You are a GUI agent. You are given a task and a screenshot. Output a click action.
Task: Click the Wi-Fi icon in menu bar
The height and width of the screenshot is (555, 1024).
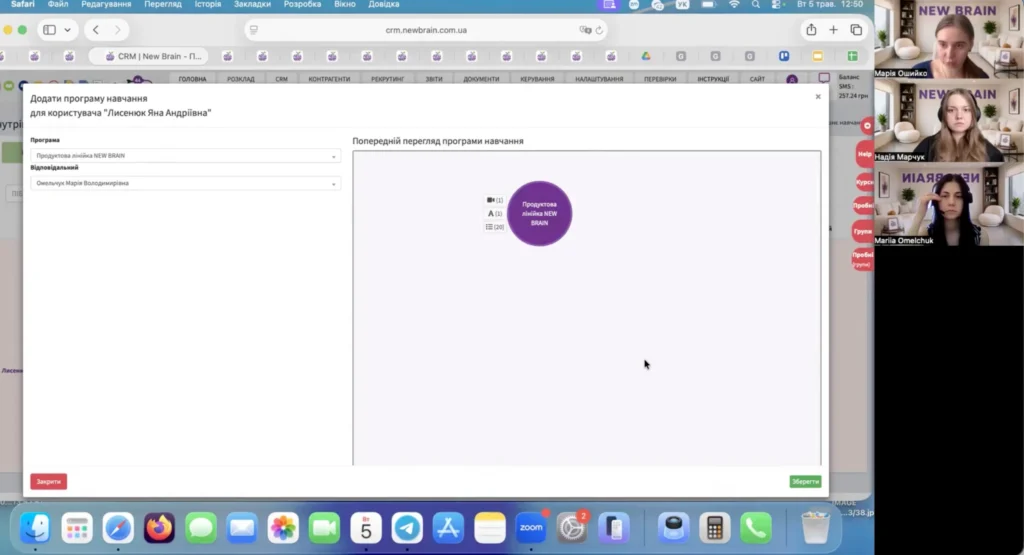coord(735,5)
